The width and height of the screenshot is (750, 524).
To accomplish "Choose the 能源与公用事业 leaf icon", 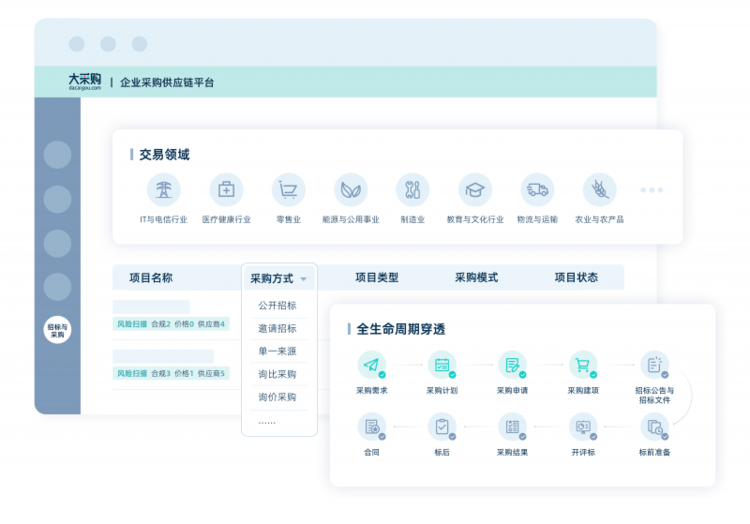I will pyautogui.click(x=350, y=189).
